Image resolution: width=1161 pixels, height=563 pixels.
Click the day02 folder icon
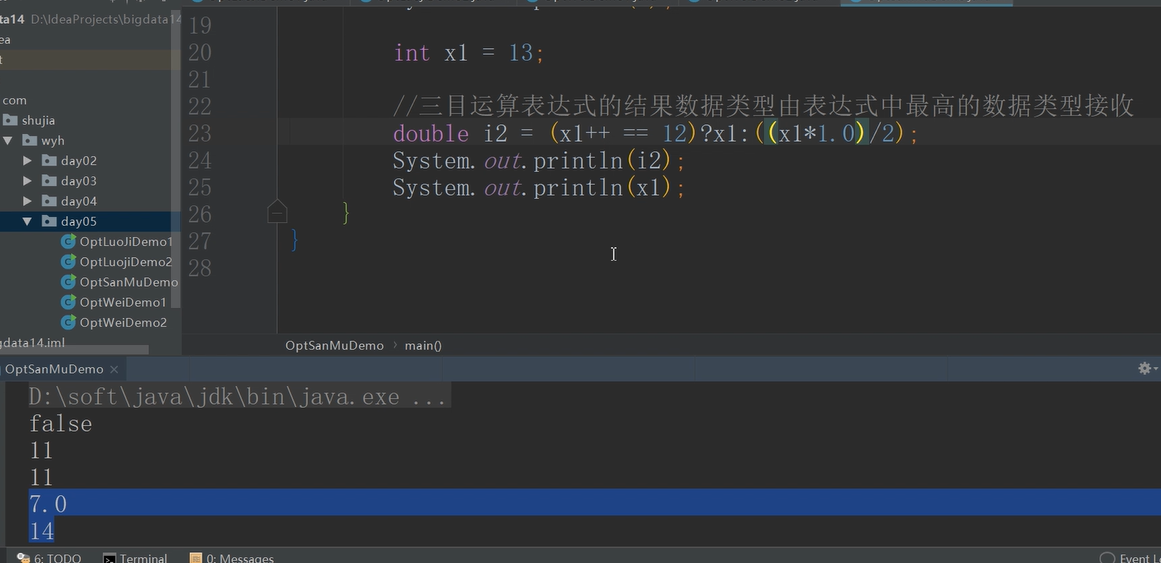coord(49,161)
